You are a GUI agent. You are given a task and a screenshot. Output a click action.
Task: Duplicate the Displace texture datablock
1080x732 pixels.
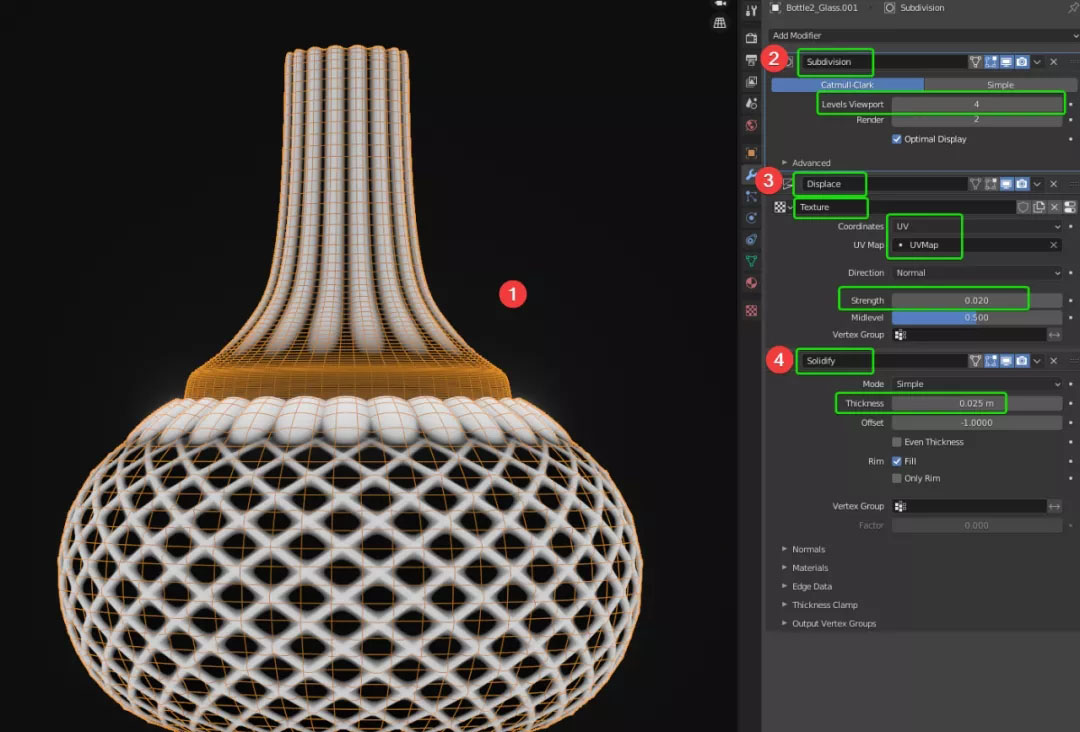point(1039,207)
